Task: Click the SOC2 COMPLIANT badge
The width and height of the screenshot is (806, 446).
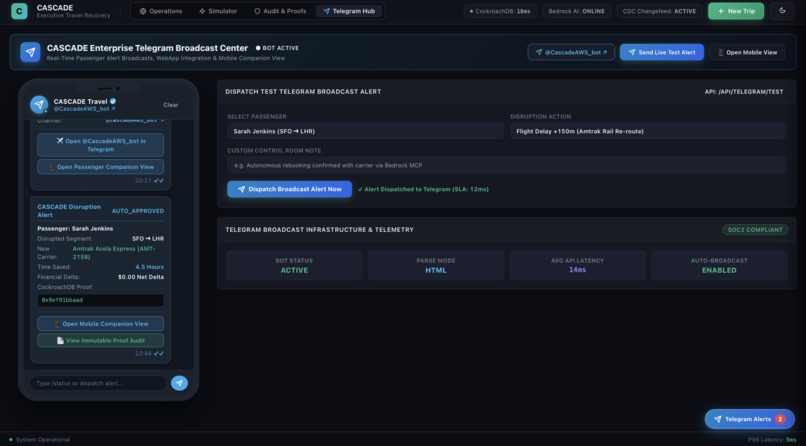Action: 755,230
